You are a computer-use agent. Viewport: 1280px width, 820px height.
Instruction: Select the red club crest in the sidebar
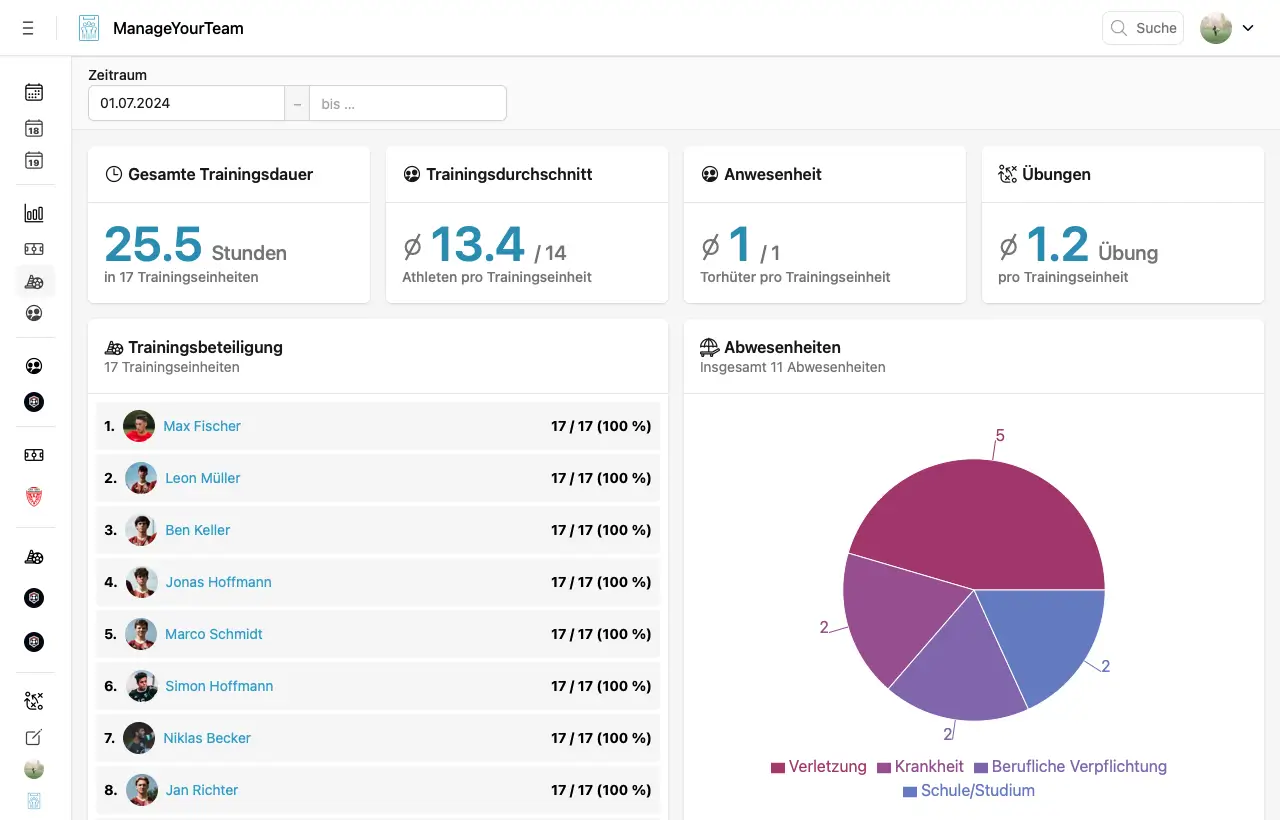coord(33,497)
